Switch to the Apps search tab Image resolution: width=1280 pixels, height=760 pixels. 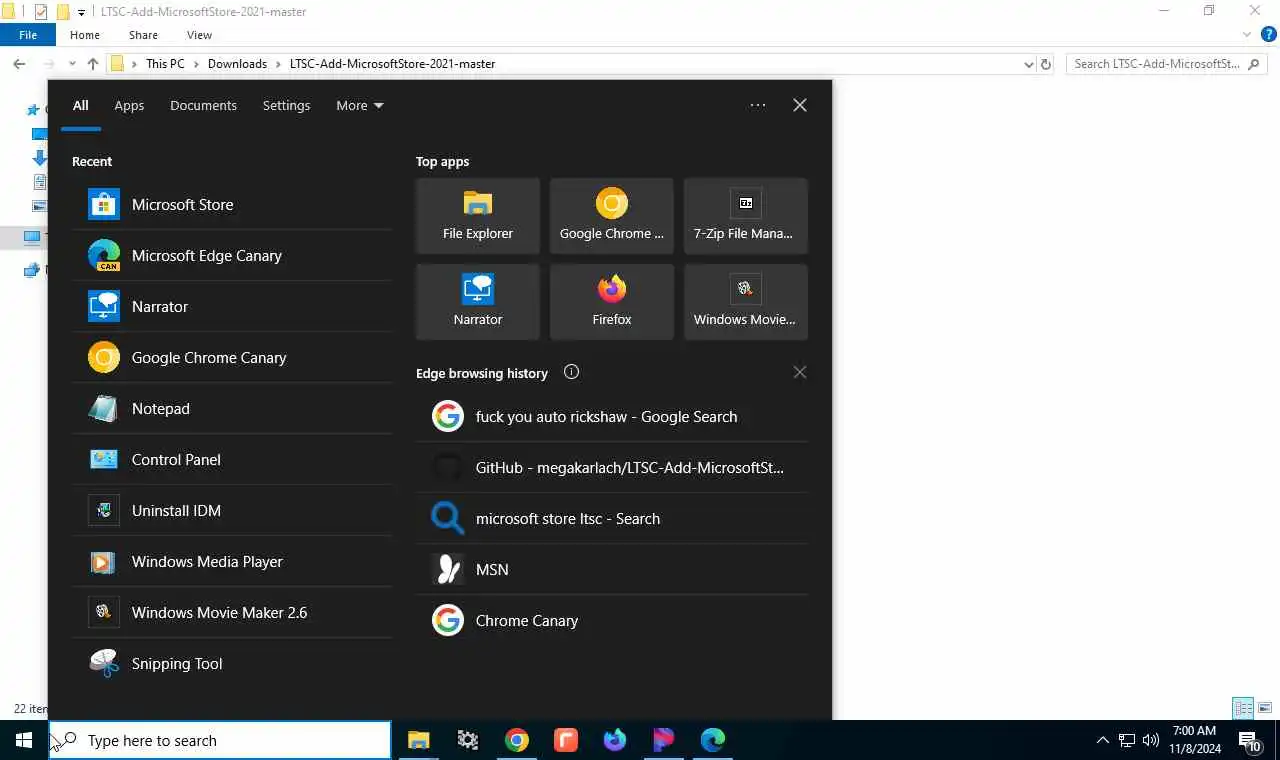point(129,105)
